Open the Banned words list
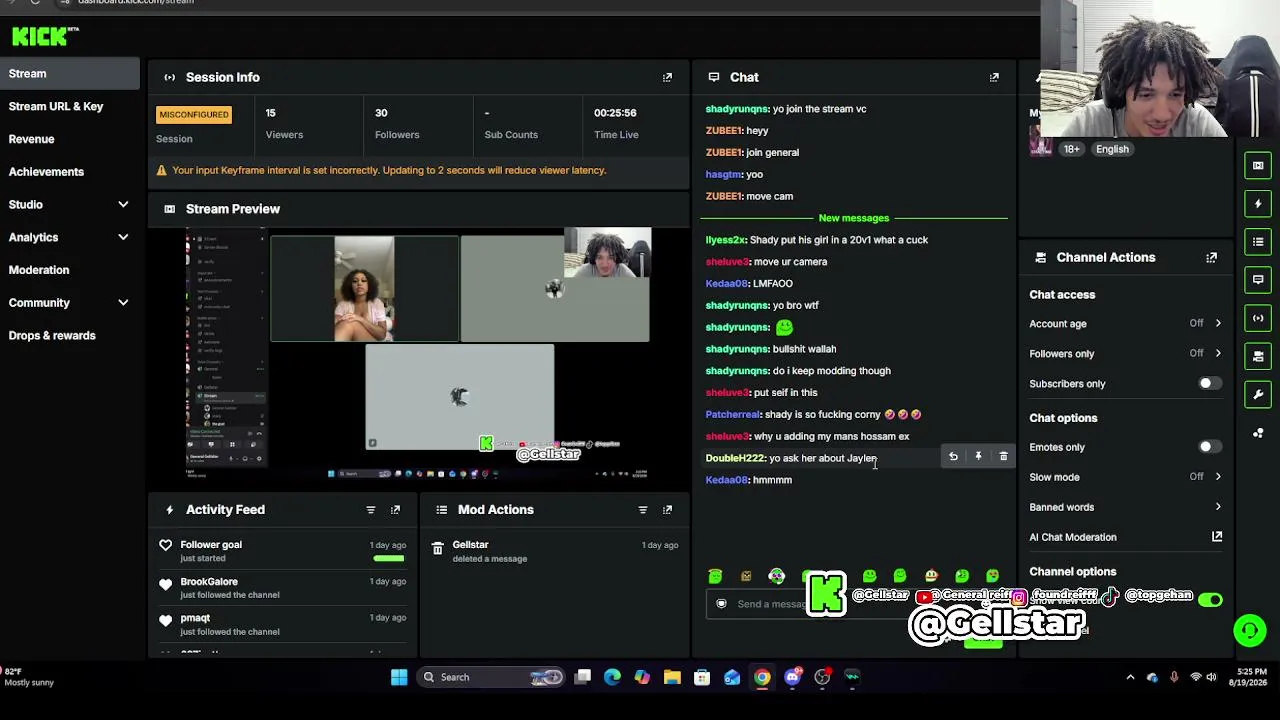The width and height of the screenshot is (1280, 720). 1125,507
